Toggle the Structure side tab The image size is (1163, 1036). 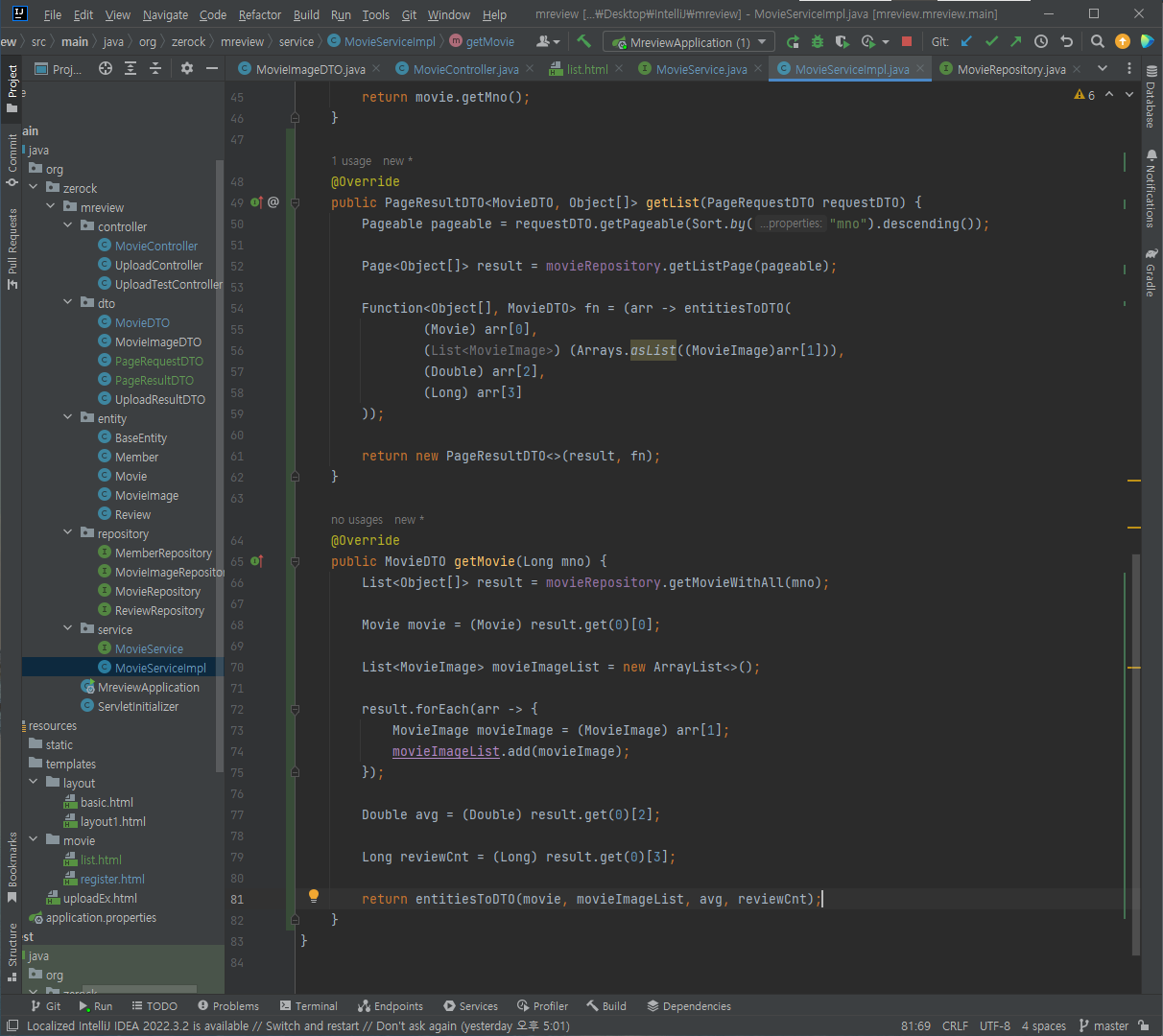(12, 952)
